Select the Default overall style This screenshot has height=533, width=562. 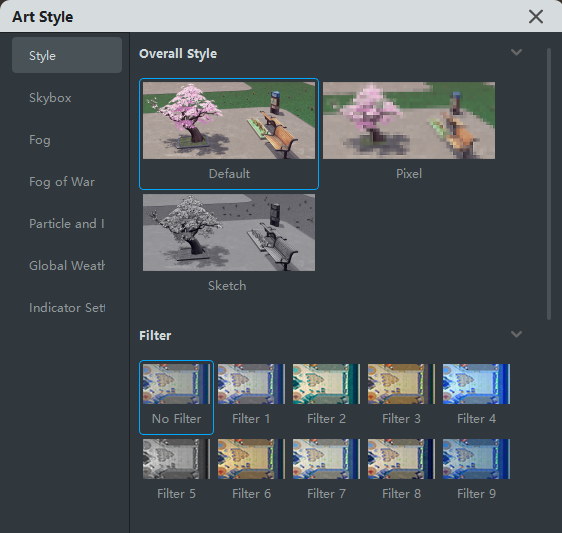coord(229,134)
